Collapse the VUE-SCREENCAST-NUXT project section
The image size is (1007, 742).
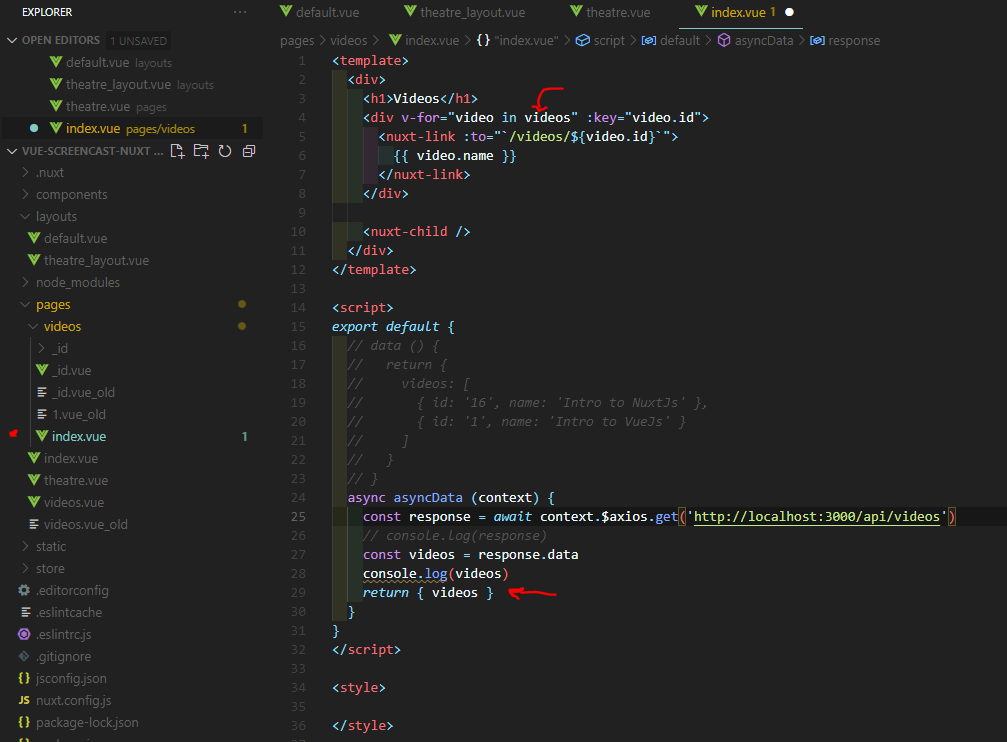pyautogui.click(x=12, y=151)
